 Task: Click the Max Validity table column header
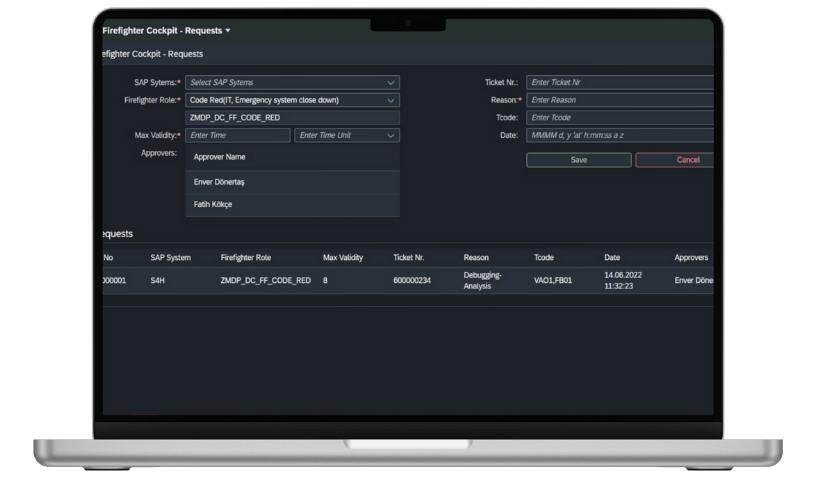[343, 258]
